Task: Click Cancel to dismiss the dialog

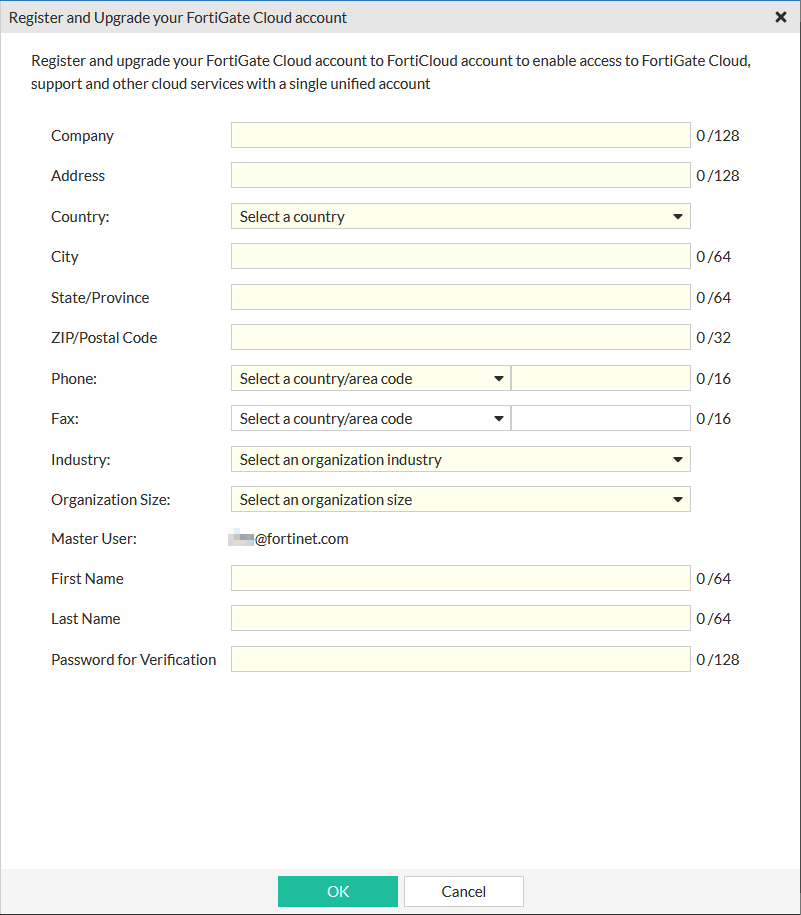Action: (x=463, y=891)
